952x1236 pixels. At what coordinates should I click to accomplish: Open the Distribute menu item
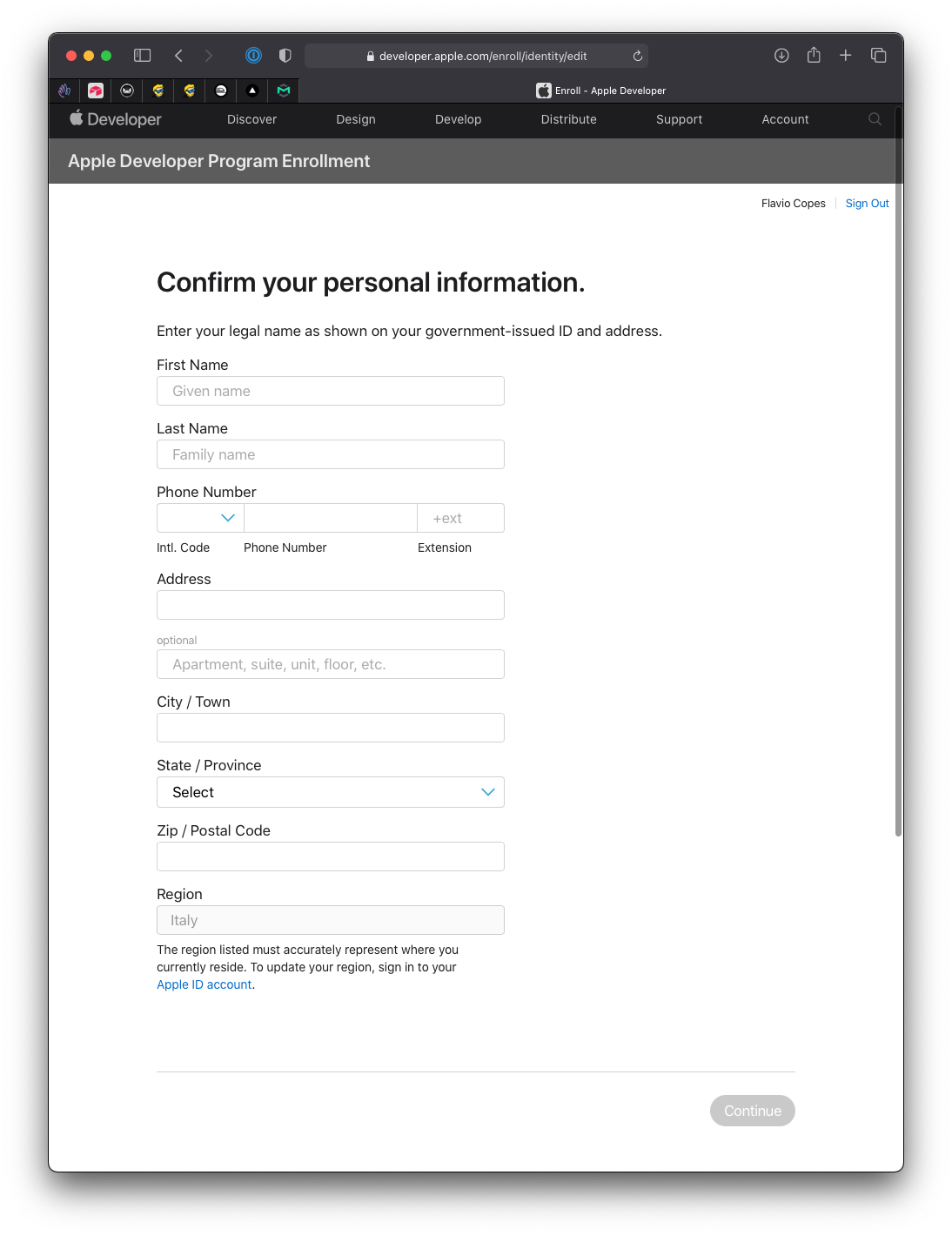568,119
